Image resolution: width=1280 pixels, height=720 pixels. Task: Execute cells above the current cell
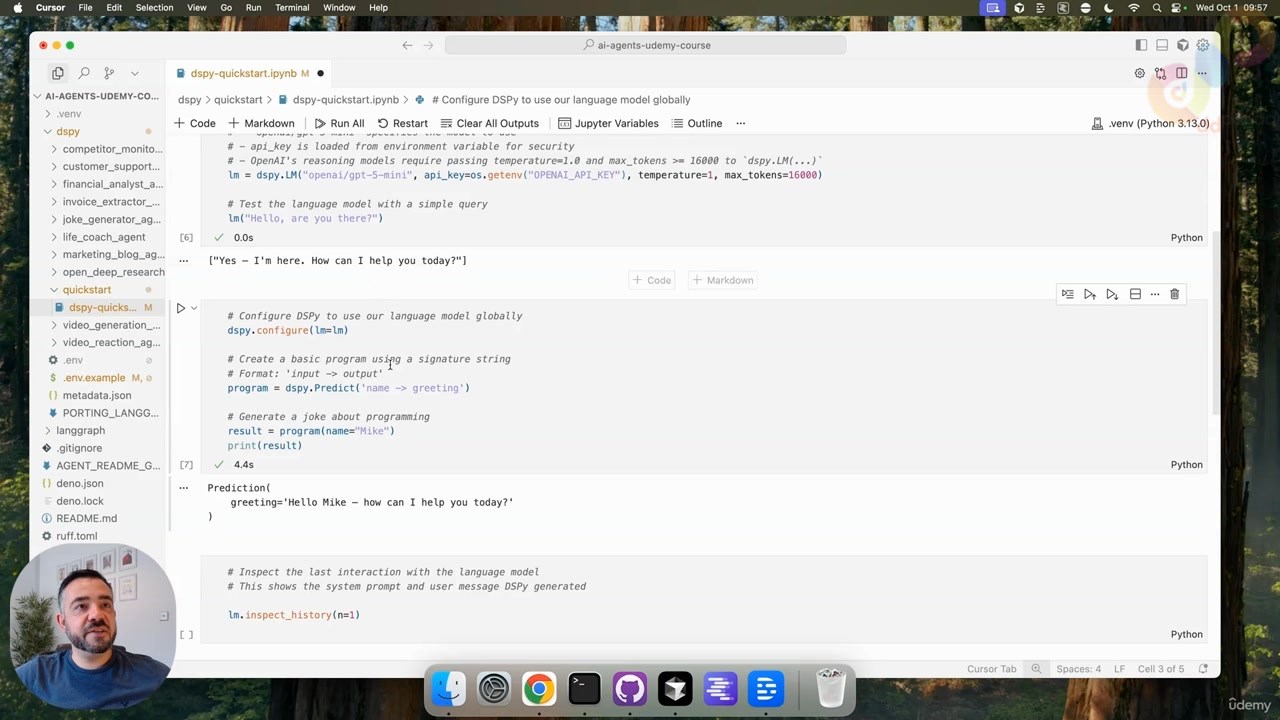coord(1090,294)
